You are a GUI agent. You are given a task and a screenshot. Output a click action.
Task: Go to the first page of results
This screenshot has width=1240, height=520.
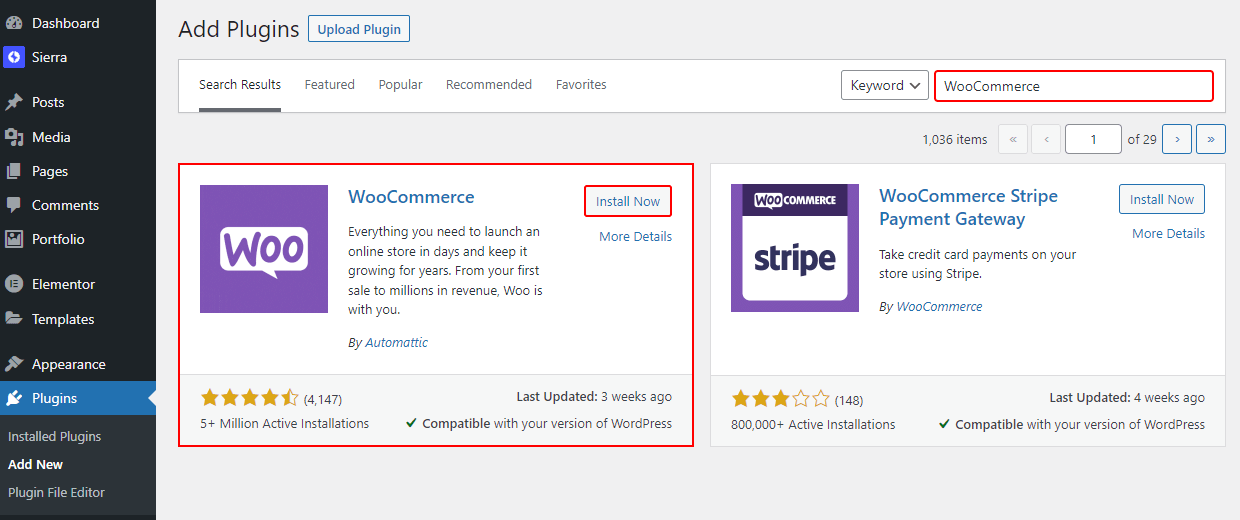(1012, 139)
